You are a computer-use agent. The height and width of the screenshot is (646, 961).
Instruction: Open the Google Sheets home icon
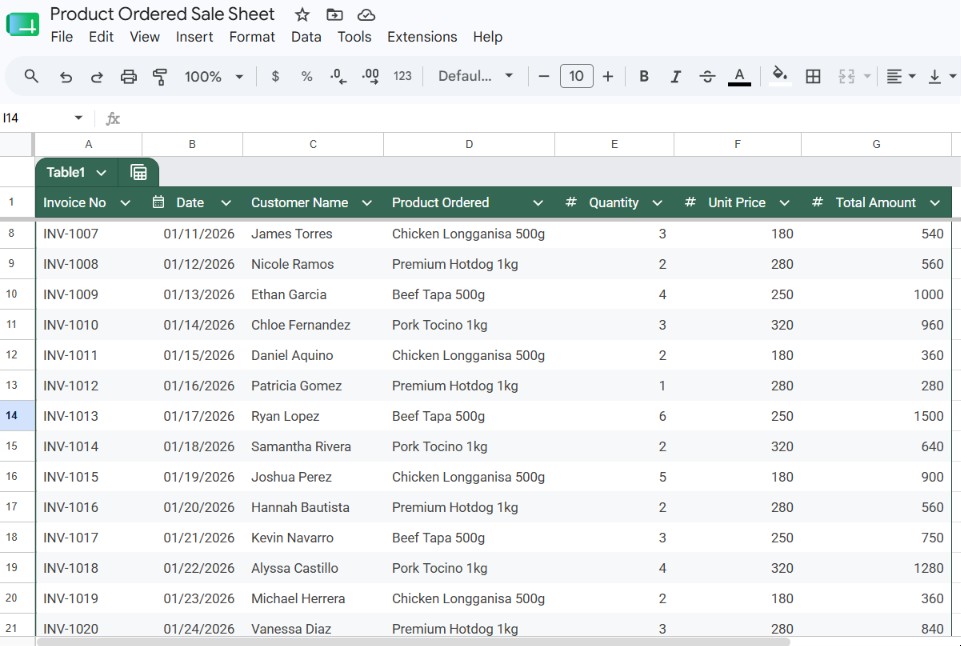tap(23, 25)
